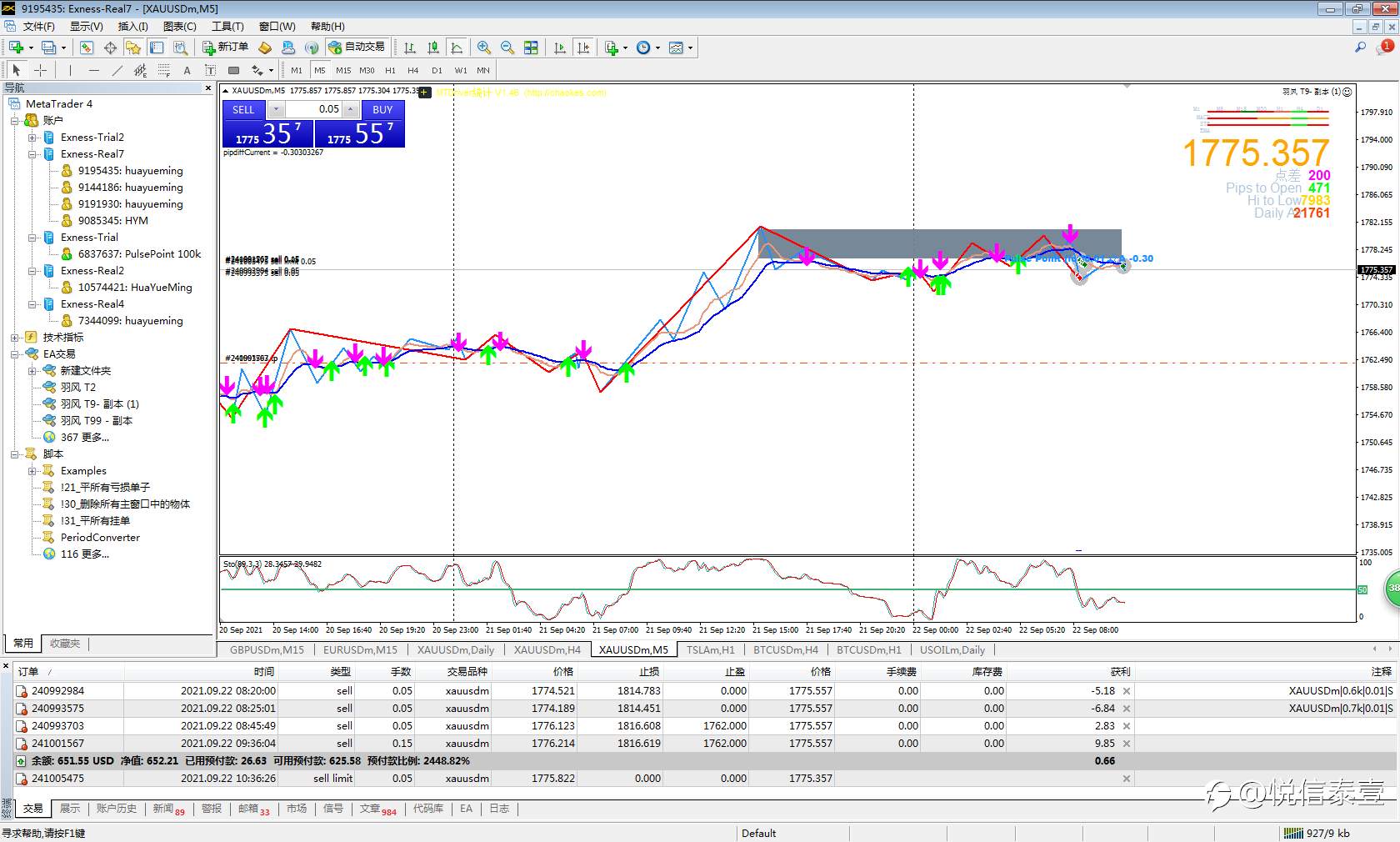The height and width of the screenshot is (842, 1400).
Task: Expand the 技术指标 tree node
Action: click(x=14, y=338)
